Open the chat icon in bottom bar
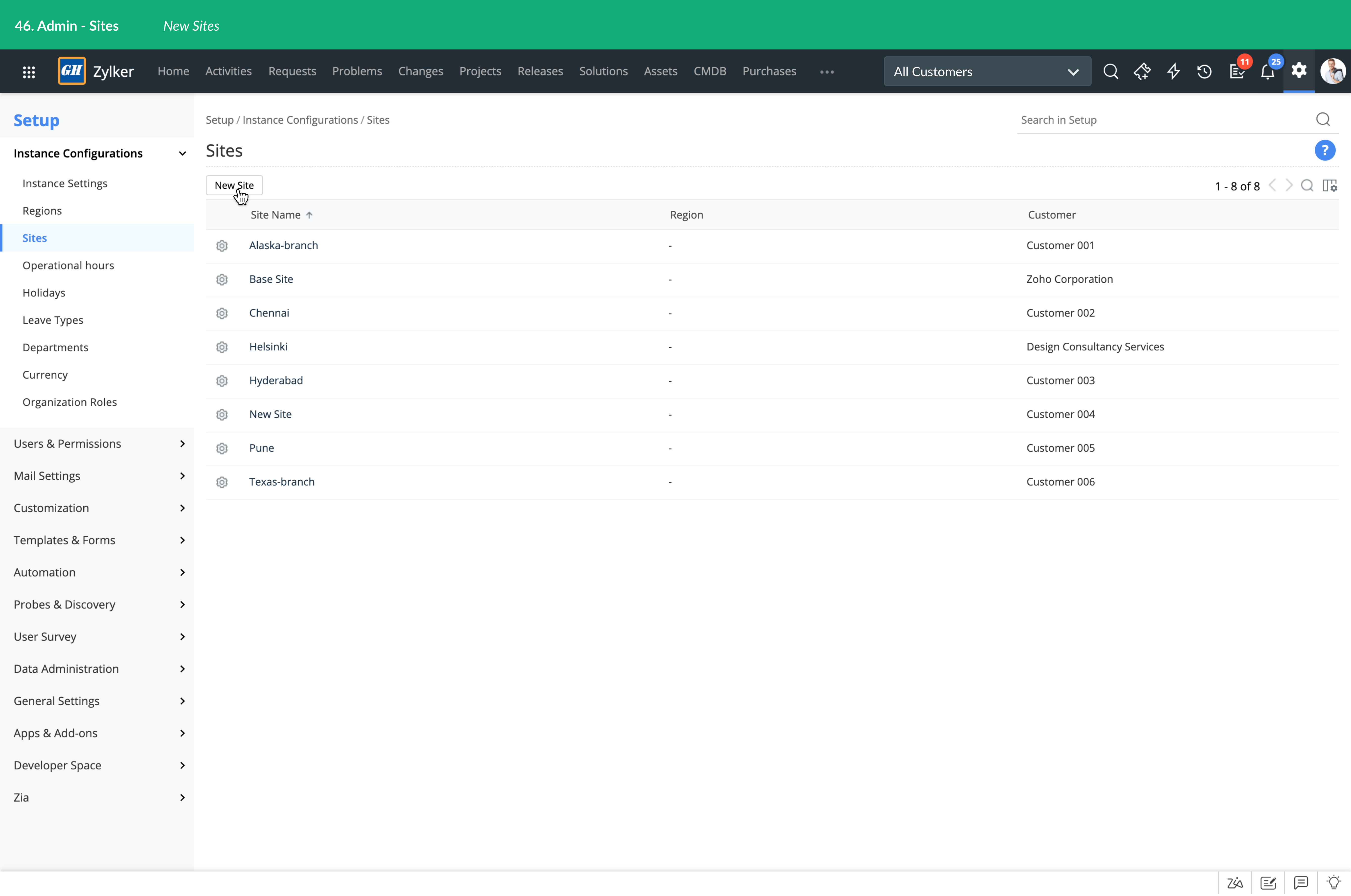 [x=1301, y=883]
